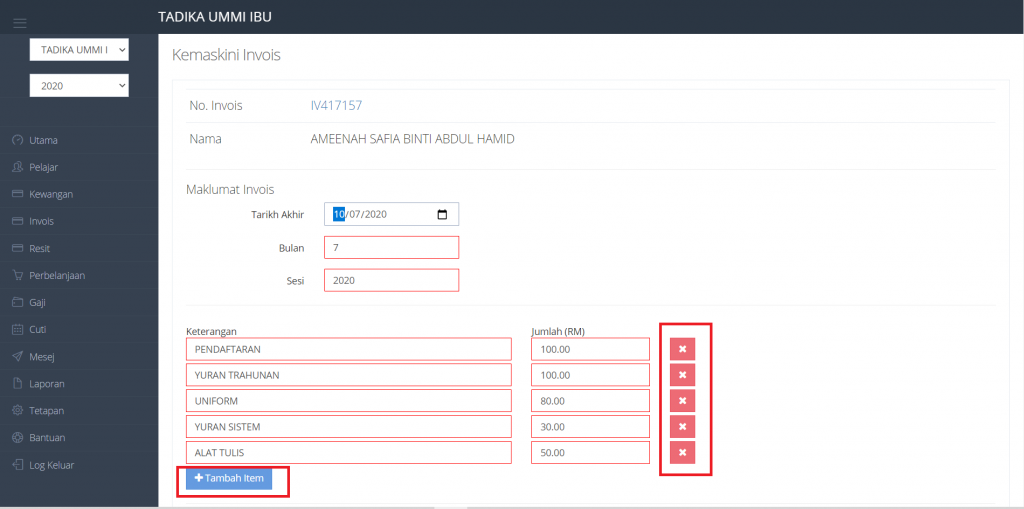Click the Utama dashboard icon
1024x509 pixels.
point(17,140)
